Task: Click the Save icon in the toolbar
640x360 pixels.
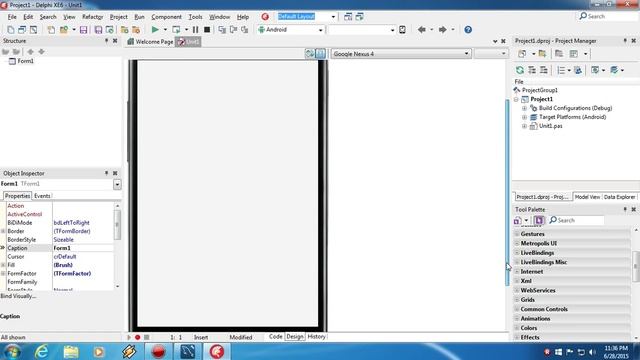Action: [x=84, y=30]
